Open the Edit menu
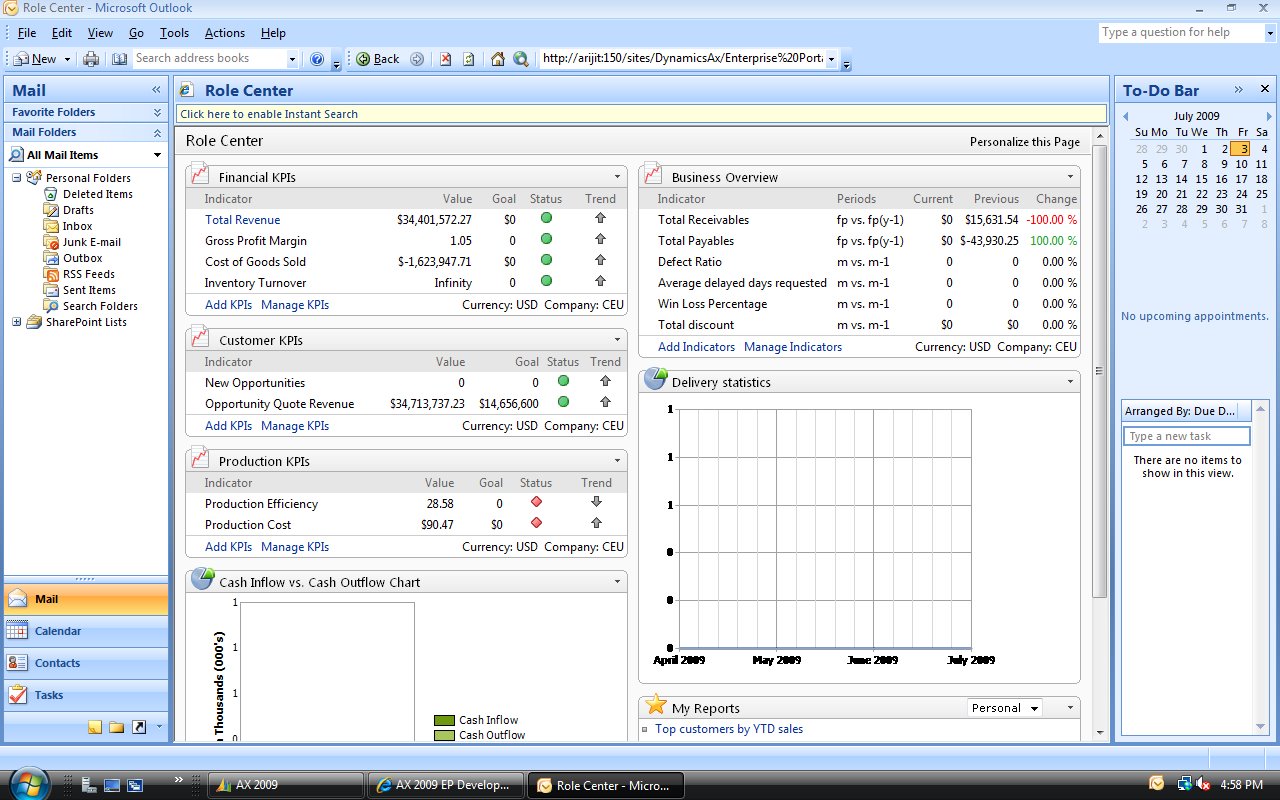The height and width of the screenshot is (800, 1280). (62, 33)
